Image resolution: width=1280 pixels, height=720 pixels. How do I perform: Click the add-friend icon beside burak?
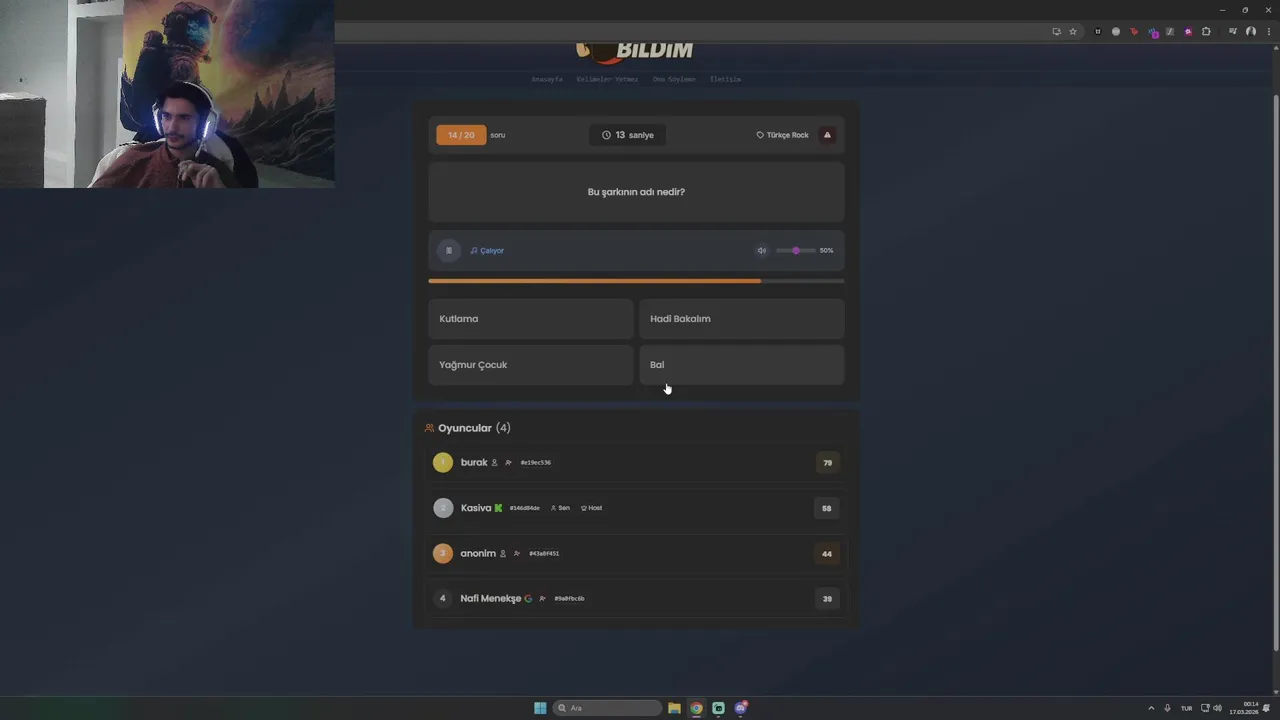(508, 463)
